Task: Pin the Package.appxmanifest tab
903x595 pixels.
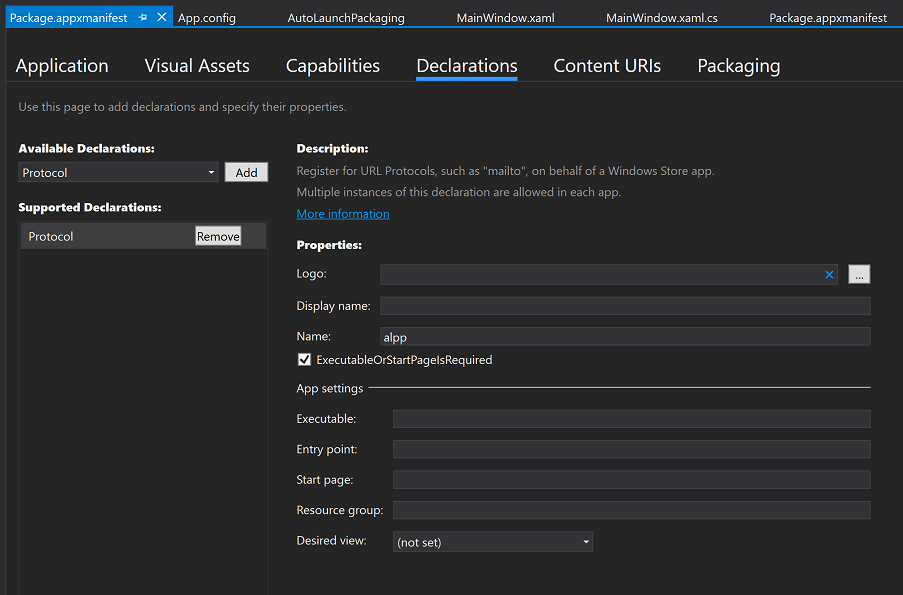Action: [x=143, y=18]
